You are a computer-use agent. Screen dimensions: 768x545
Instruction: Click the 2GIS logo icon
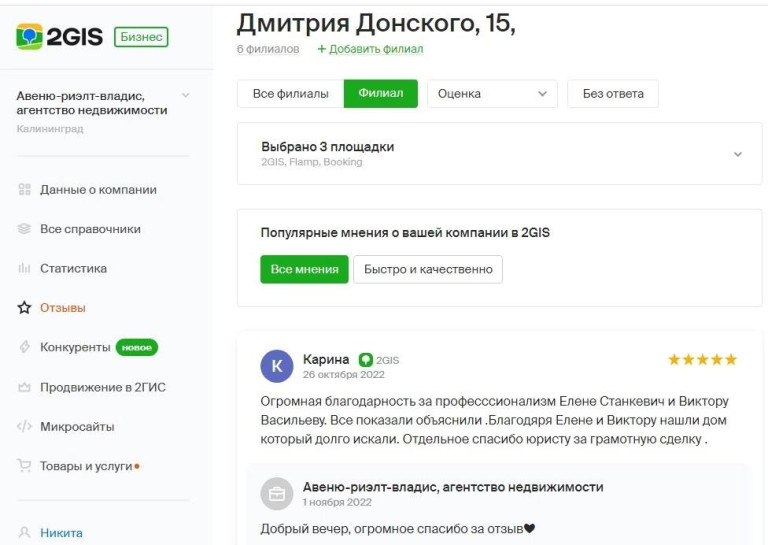29,37
